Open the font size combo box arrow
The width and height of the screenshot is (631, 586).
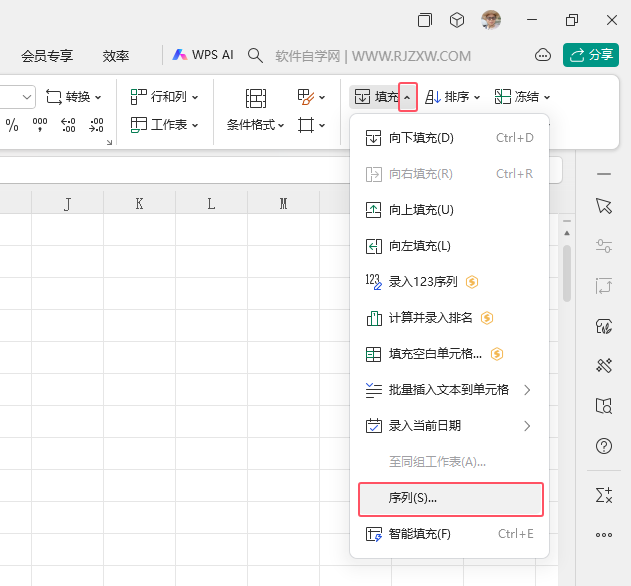[x=27, y=97]
